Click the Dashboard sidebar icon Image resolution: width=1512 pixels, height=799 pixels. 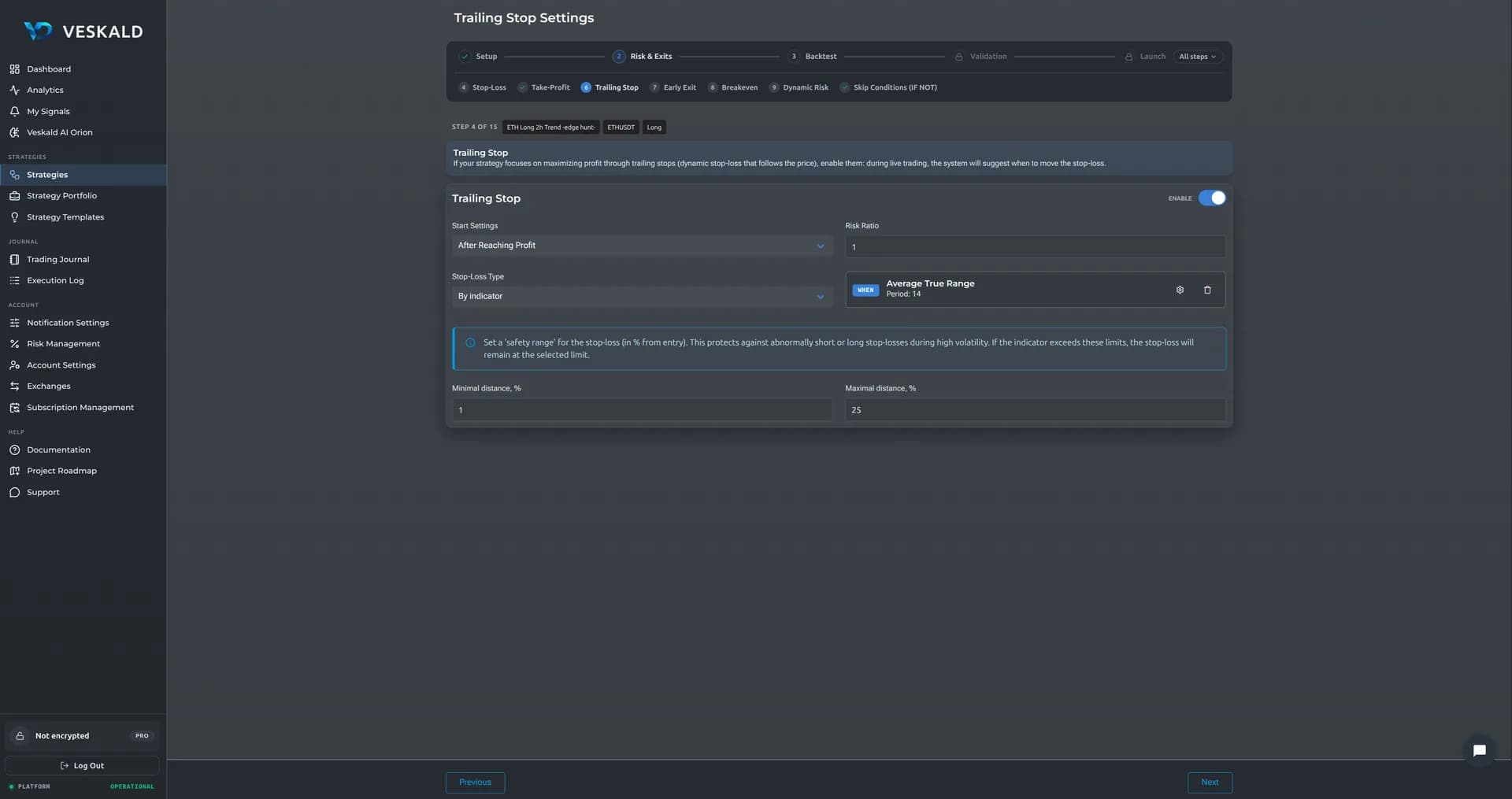[x=14, y=69]
